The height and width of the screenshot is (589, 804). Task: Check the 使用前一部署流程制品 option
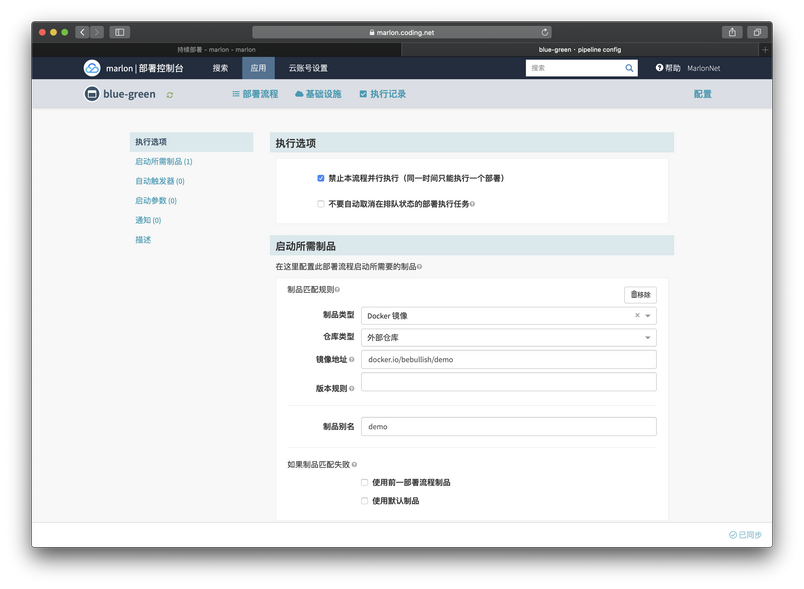pos(365,482)
